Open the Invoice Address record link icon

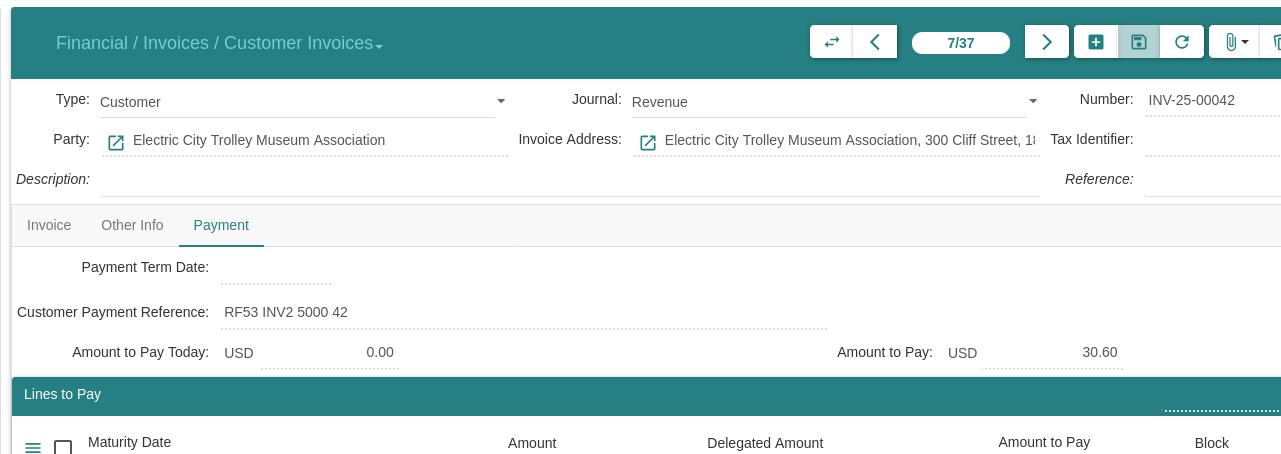tap(648, 142)
